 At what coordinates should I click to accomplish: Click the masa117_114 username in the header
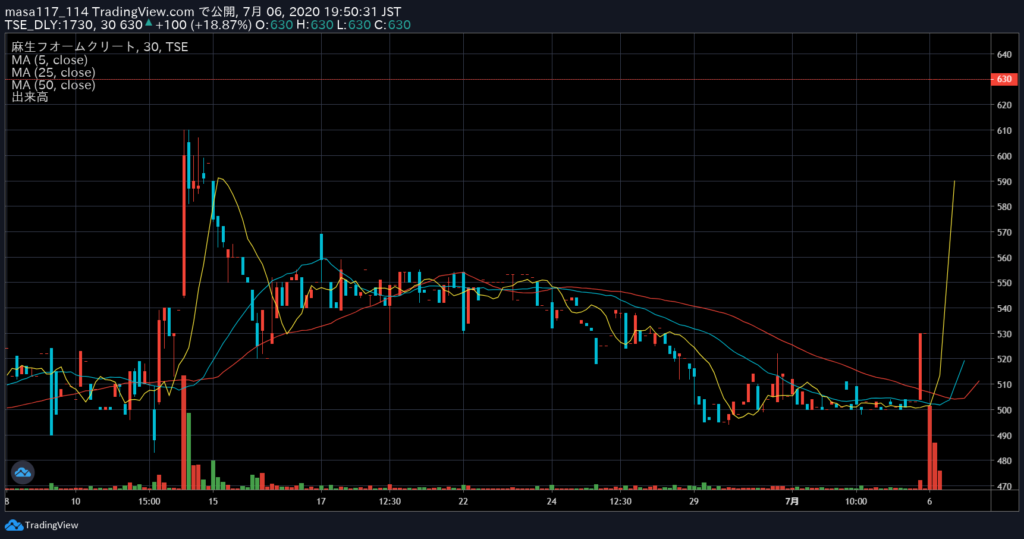46,12
